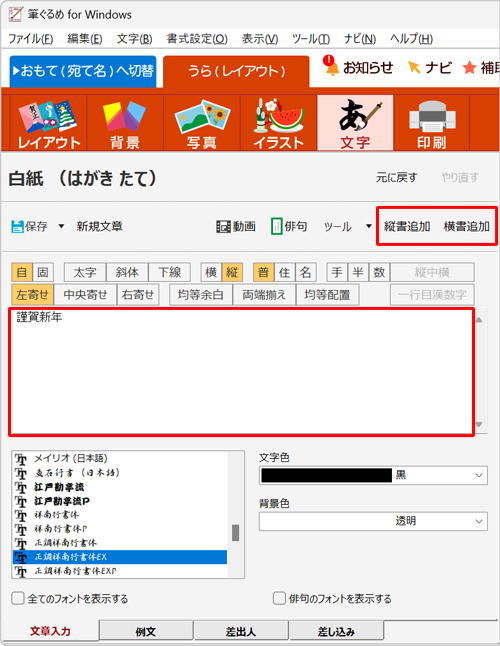Click the star 補助 icon
This screenshot has height=646, width=500.
point(469,68)
